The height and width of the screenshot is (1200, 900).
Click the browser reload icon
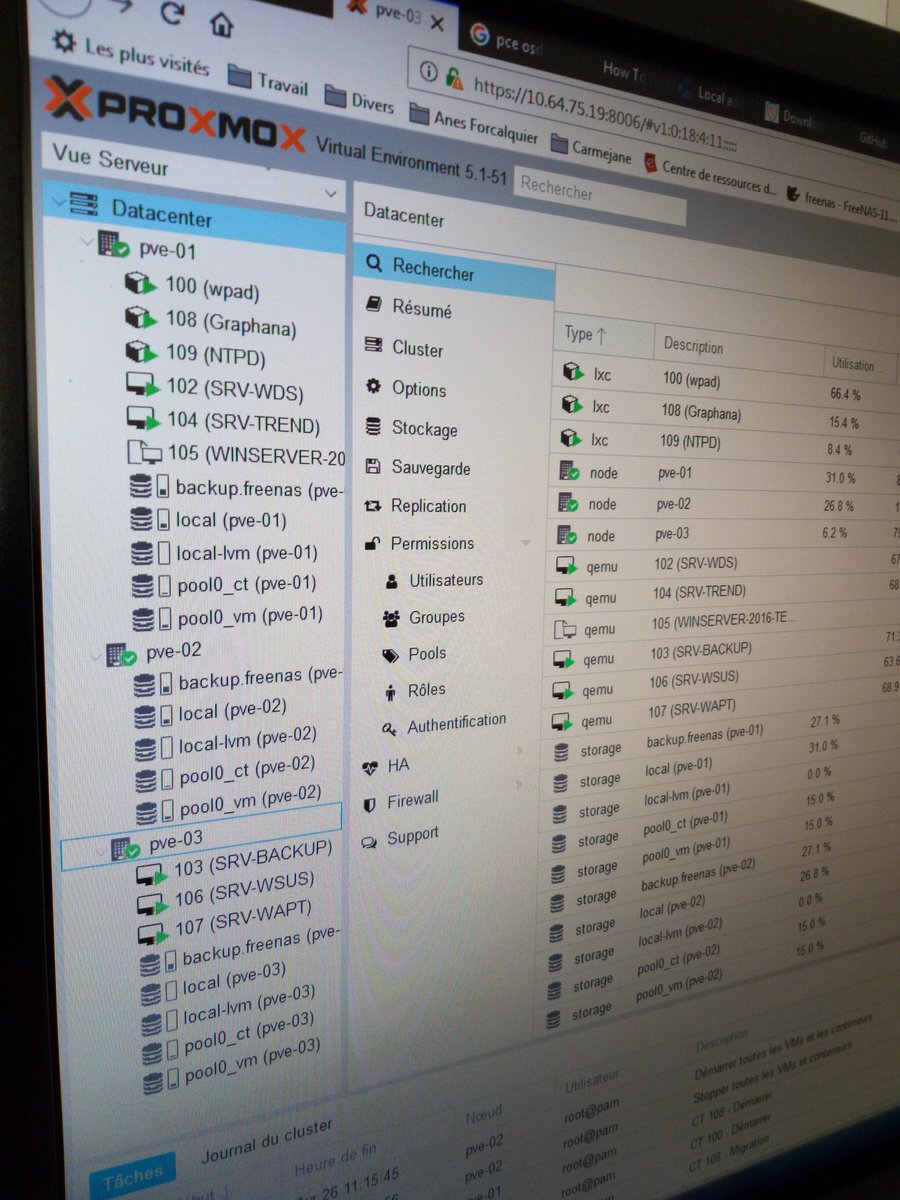point(173,12)
